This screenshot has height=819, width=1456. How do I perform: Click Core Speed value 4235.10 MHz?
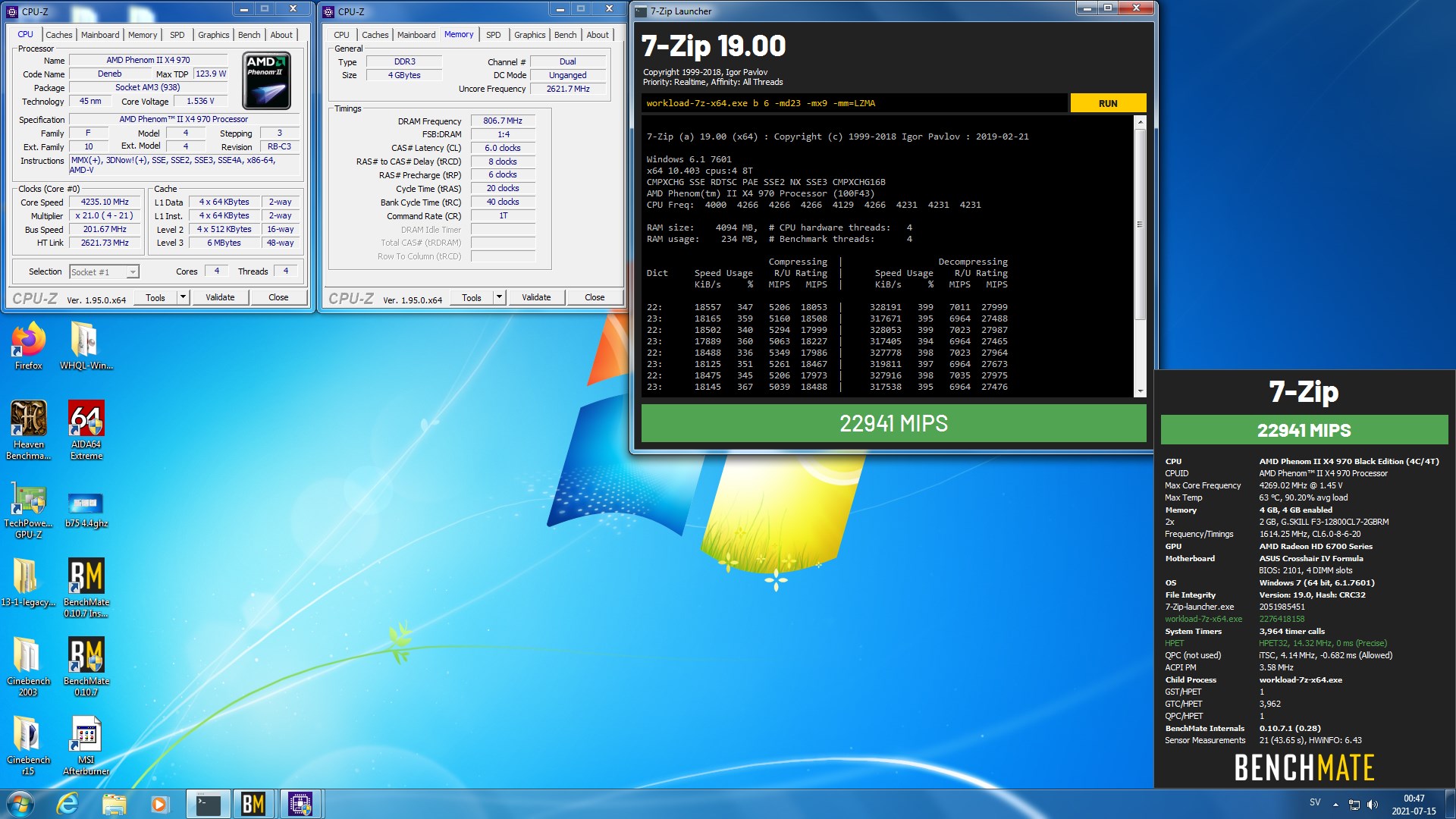pyautogui.click(x=105, y=202)
